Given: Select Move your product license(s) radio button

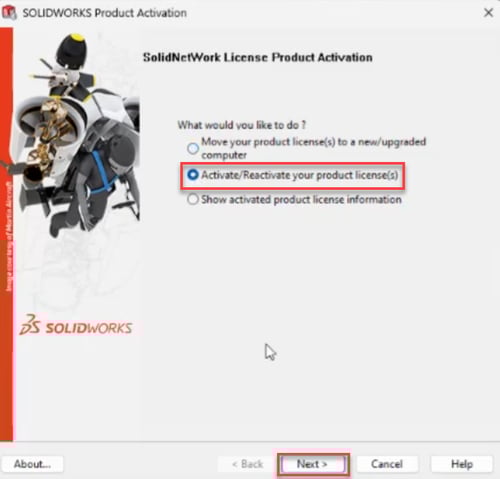Looking at the screenshot, I should [193, 148].
